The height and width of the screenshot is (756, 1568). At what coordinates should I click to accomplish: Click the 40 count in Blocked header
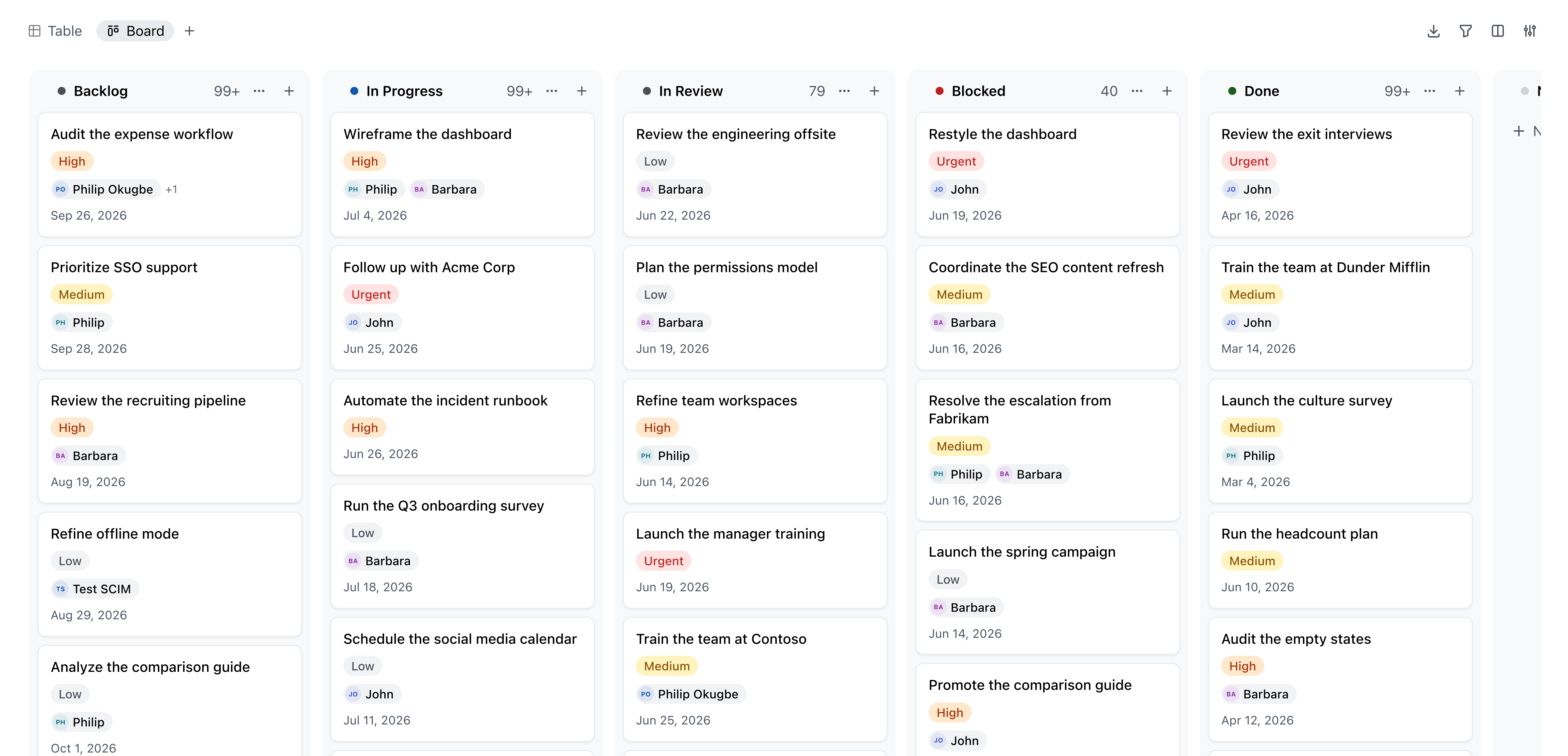pyautogui.click(x=1109, y=91)
